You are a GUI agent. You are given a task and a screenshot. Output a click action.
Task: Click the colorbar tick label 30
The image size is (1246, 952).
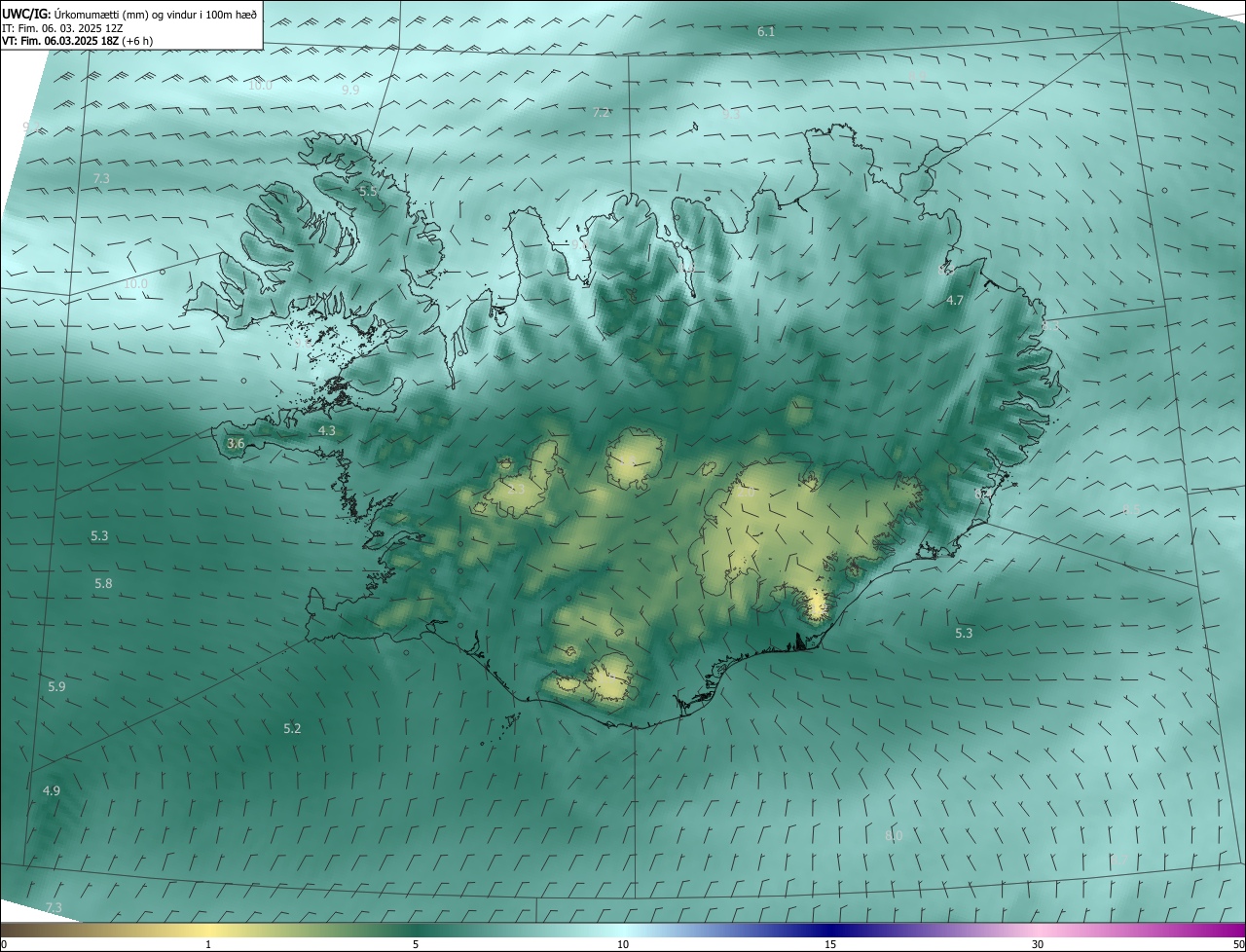[1038, 945]
